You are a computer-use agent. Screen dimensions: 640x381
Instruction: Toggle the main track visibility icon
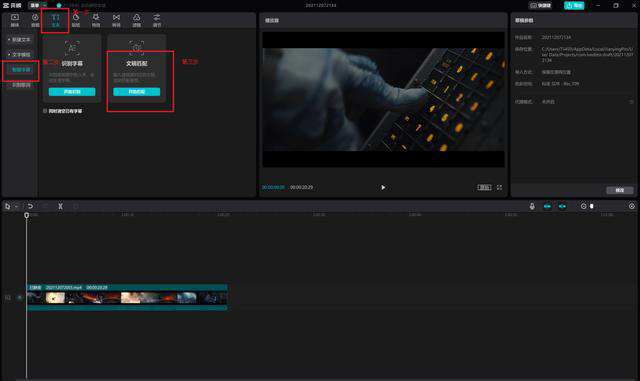(19, 298)
